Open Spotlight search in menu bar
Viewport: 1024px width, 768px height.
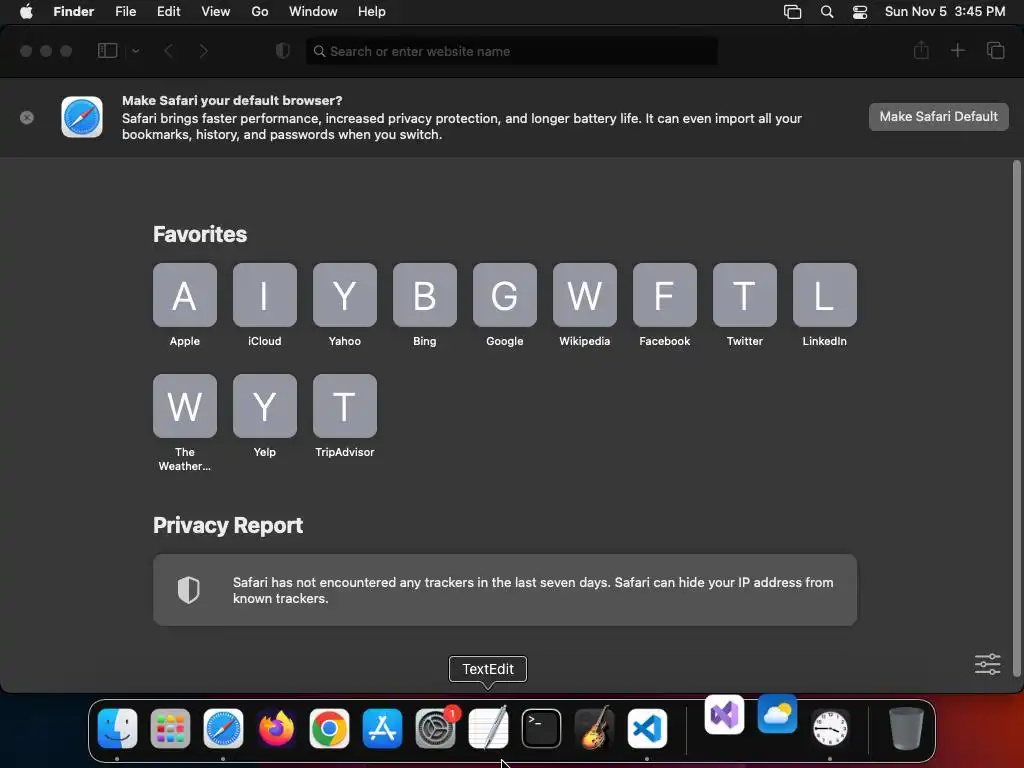click(x=827, y=12)
